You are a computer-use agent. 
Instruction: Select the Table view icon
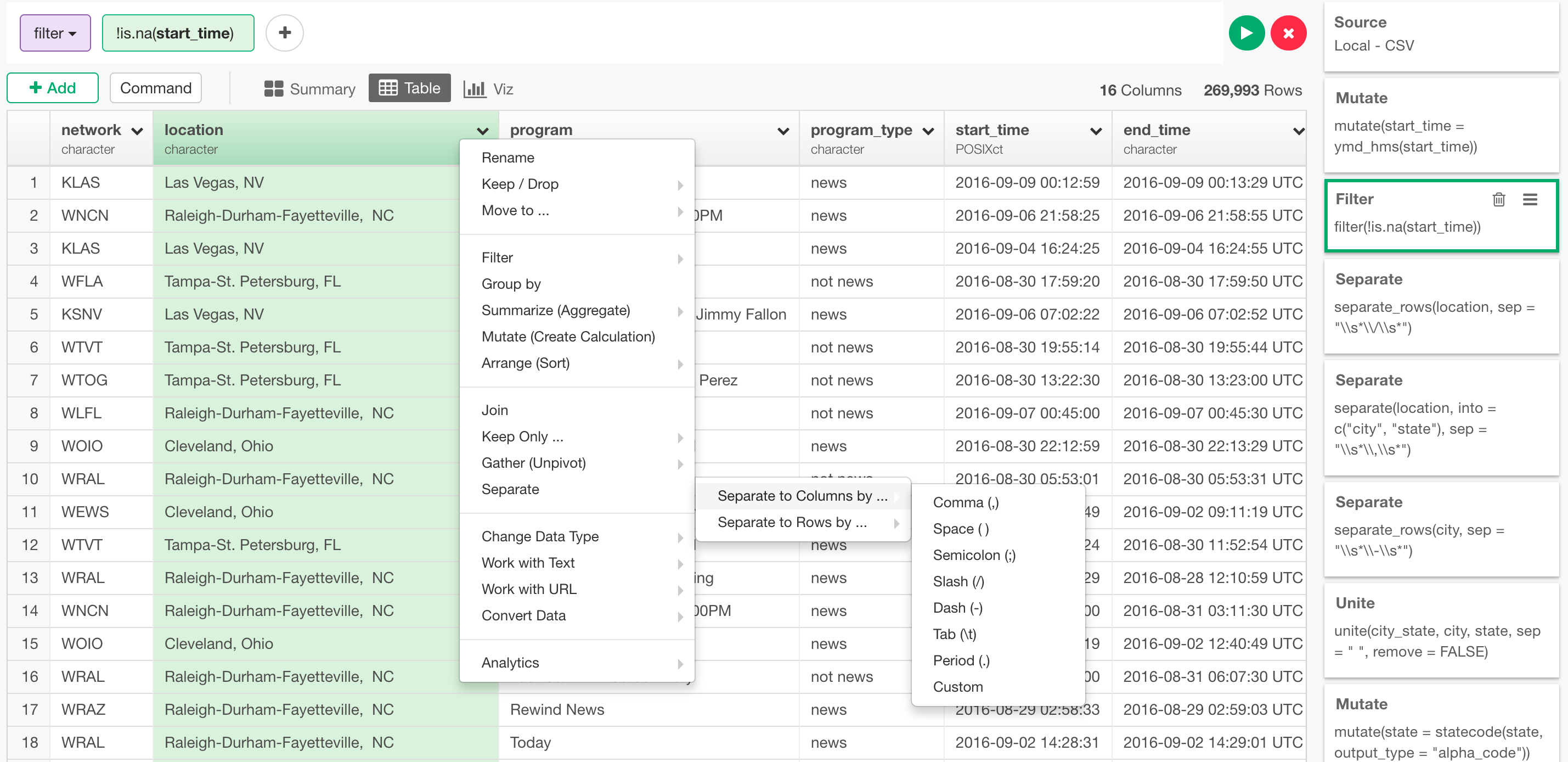tap(388, 88)
